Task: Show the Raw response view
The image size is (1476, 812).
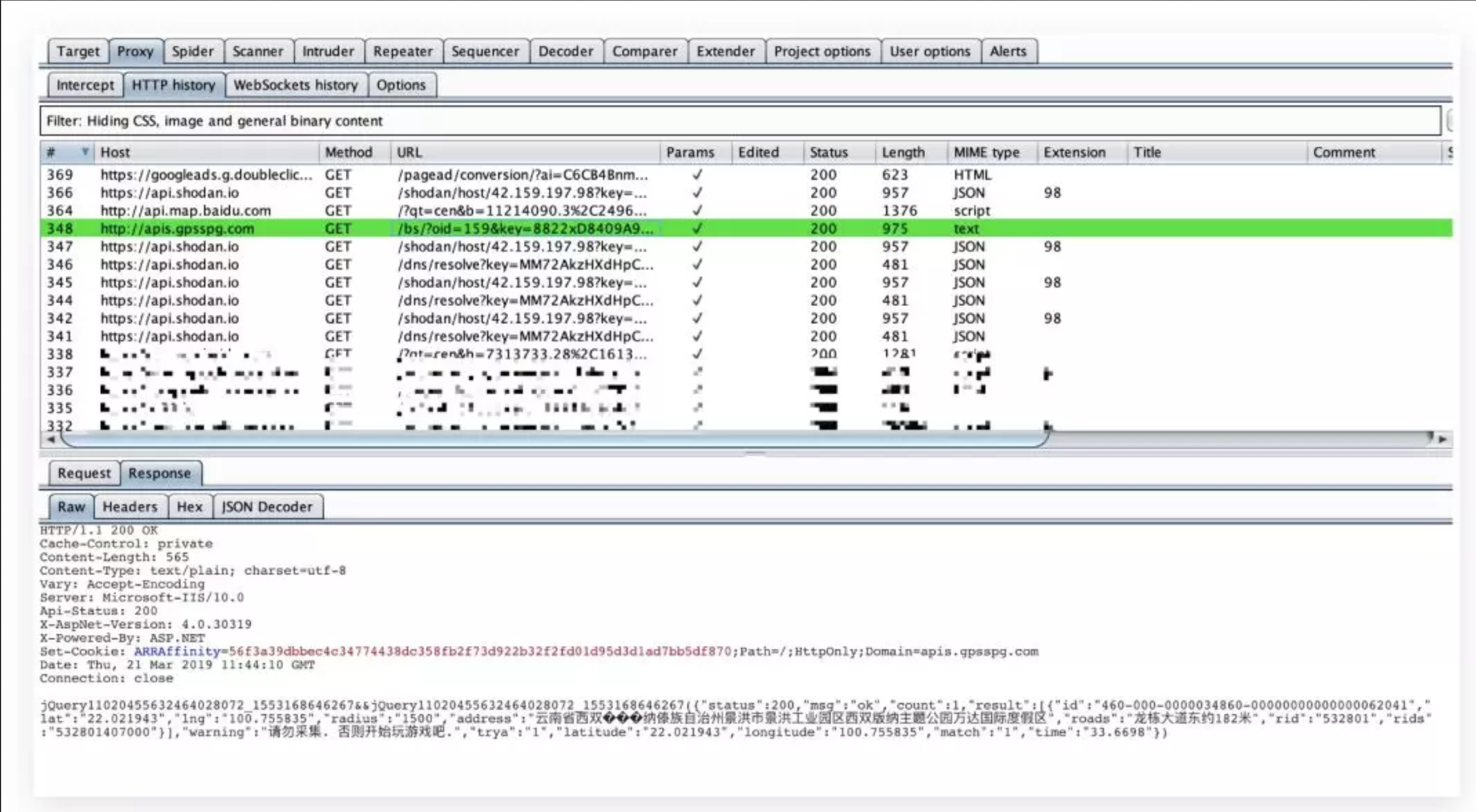Action: point(71,507)
